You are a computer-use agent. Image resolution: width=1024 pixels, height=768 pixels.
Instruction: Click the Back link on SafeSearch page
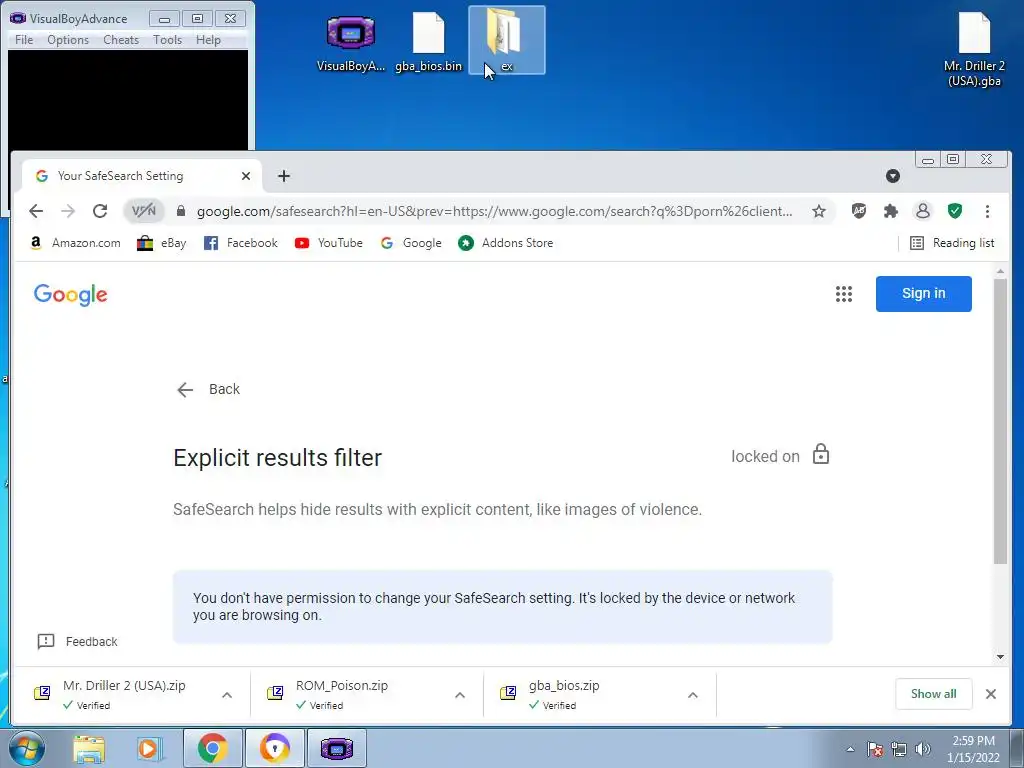point(208,389)
